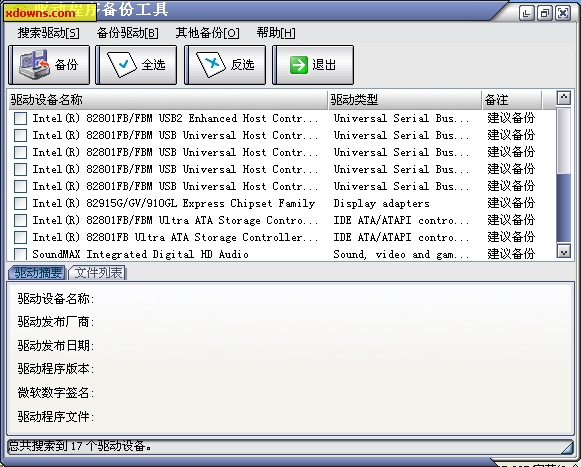The image size is (581, 467).
Task: Open the 搜索驱动[S] menu
Action: tap(49, 33)
